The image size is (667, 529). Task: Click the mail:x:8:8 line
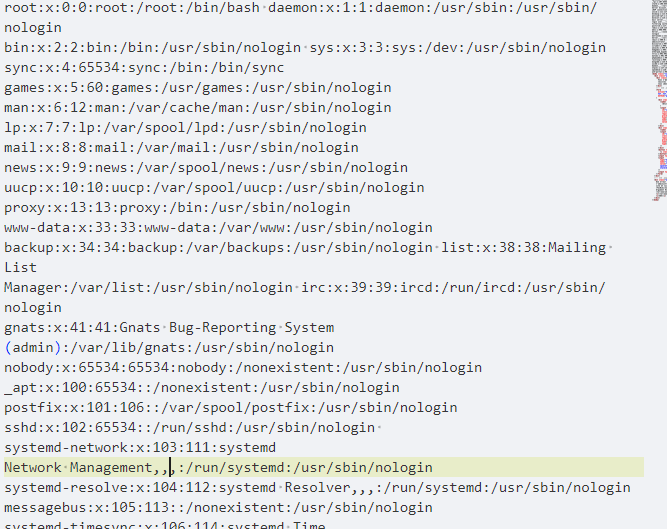[x=181, y=148]
